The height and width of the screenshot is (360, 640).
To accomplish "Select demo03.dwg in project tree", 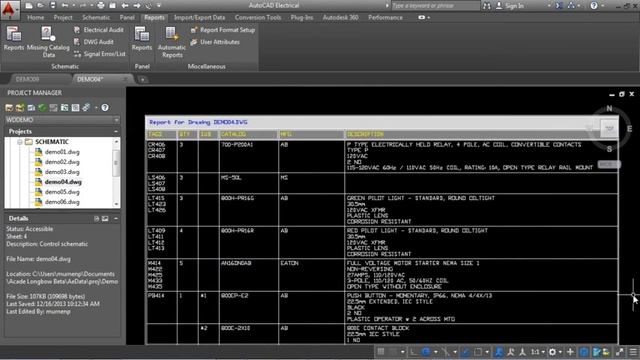I will [x=62, y=172].
